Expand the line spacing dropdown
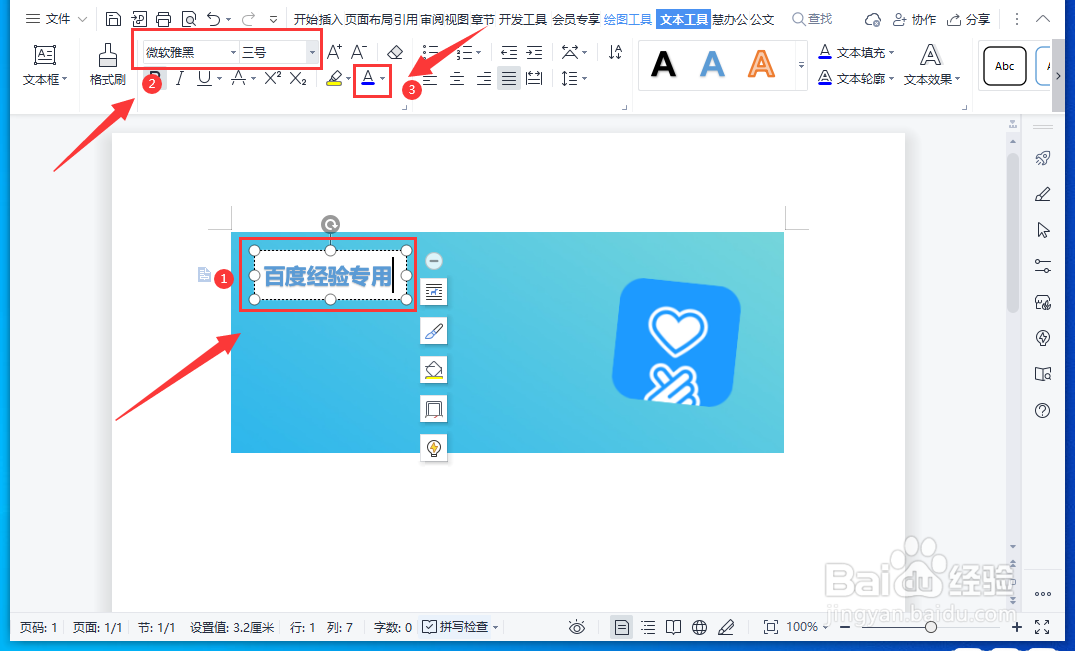The height and width of the screenshot is (651, 1075). pyautogui.click(x=584, y=79)
